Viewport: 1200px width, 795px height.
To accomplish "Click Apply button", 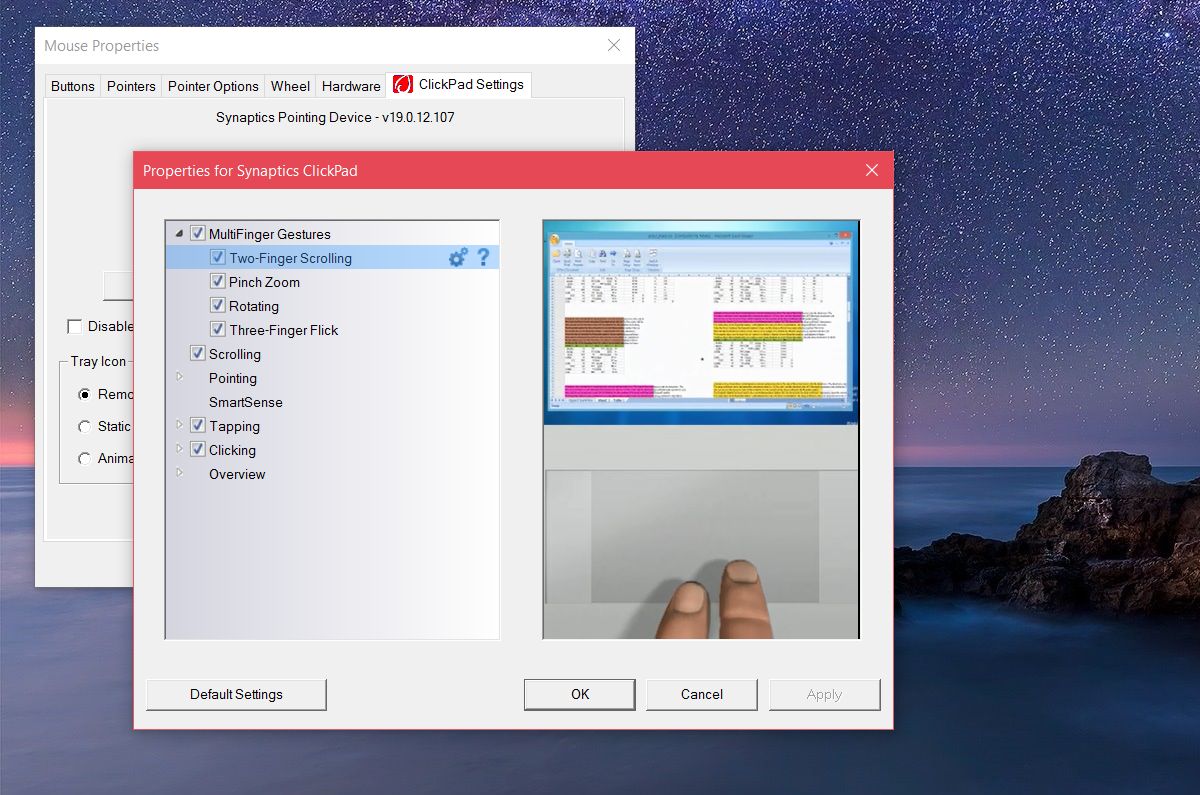I will pos(824,694).
